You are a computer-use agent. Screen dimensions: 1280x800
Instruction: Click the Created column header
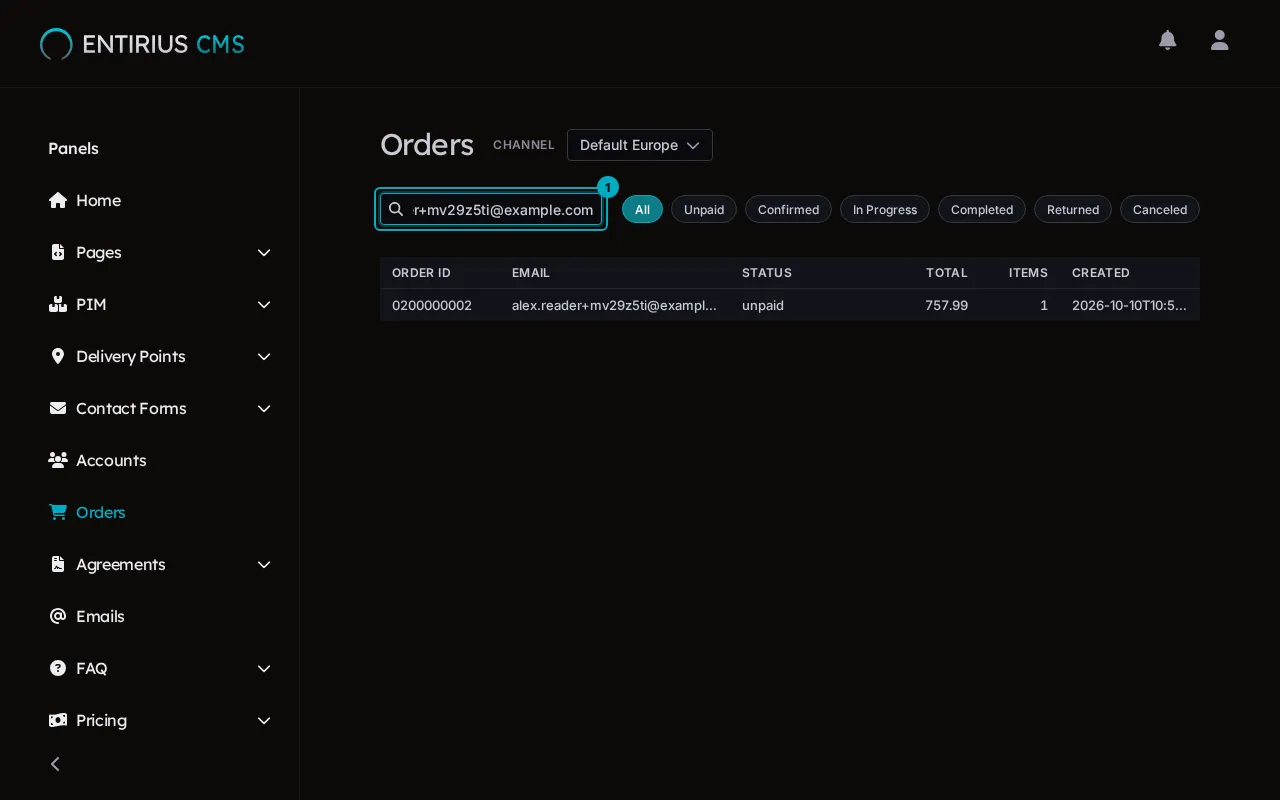coord(1101,273)
